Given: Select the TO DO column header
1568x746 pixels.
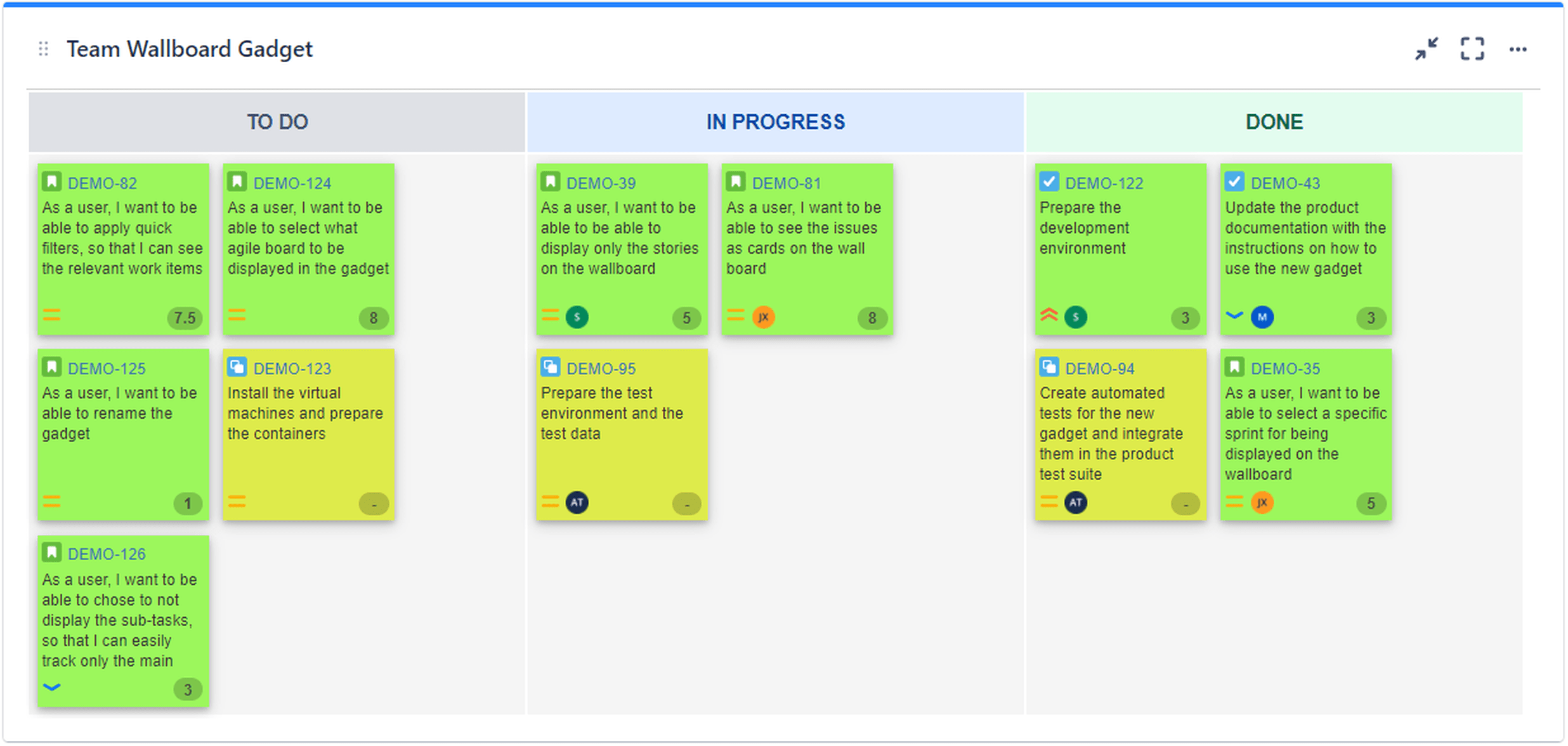Looking at the screenshot, I should [277, 122].
